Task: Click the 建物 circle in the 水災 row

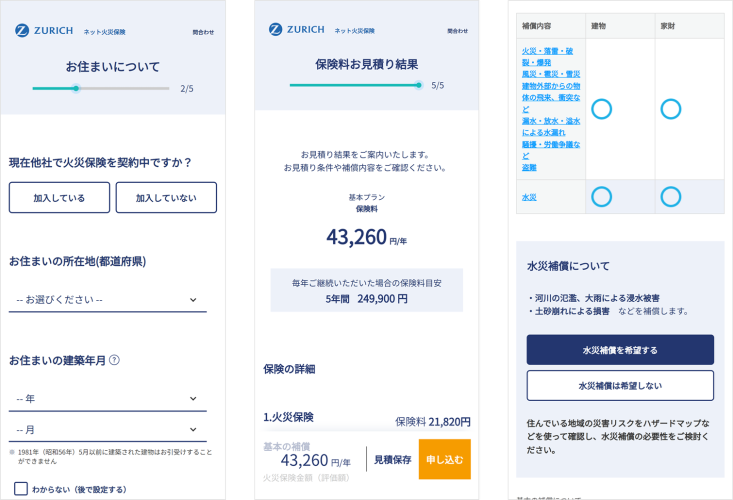Action: point(602,197)
